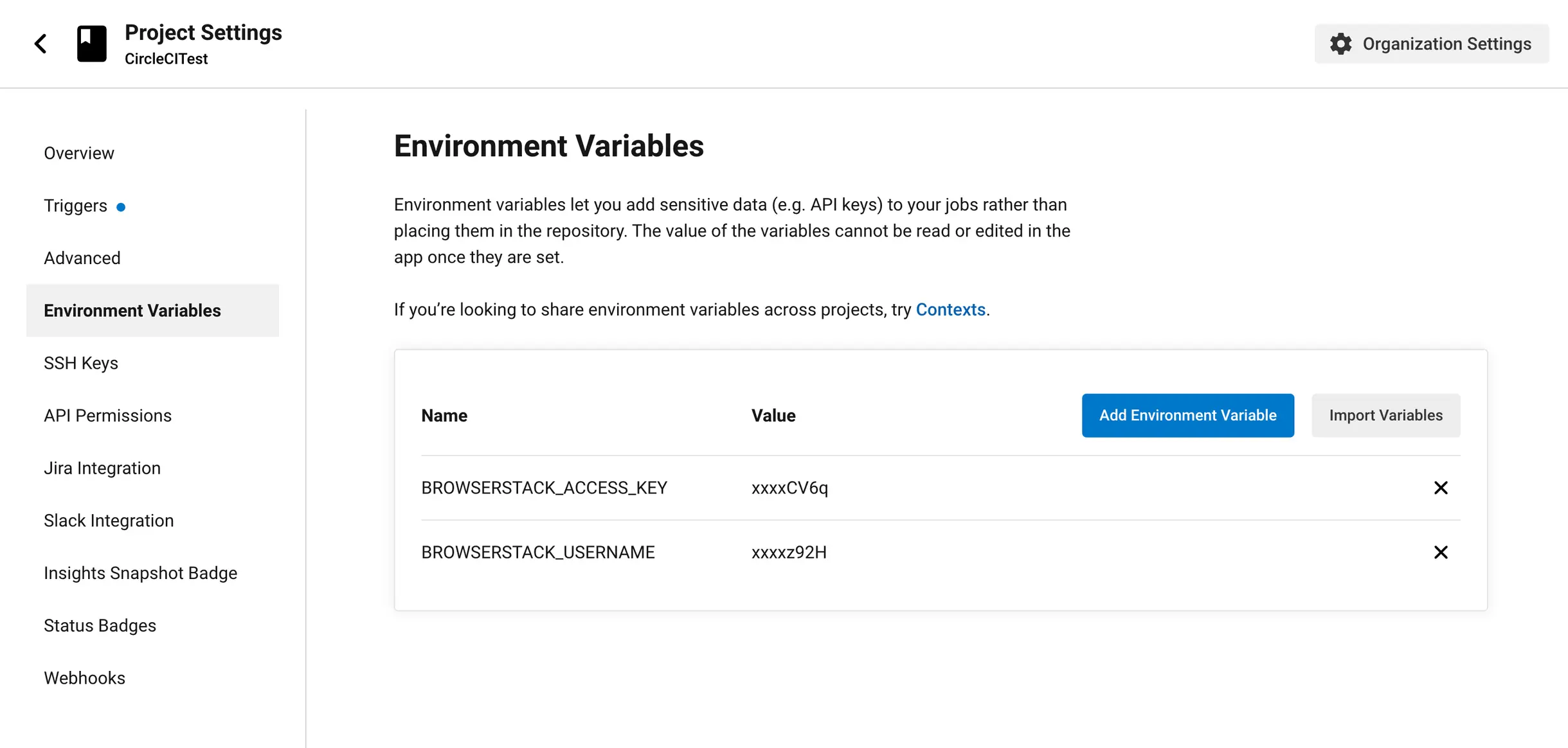This screenshot has height=748, width=1568.
Task: Click the Organization Settings gear icon
Action: click(x=1340, y=44)
